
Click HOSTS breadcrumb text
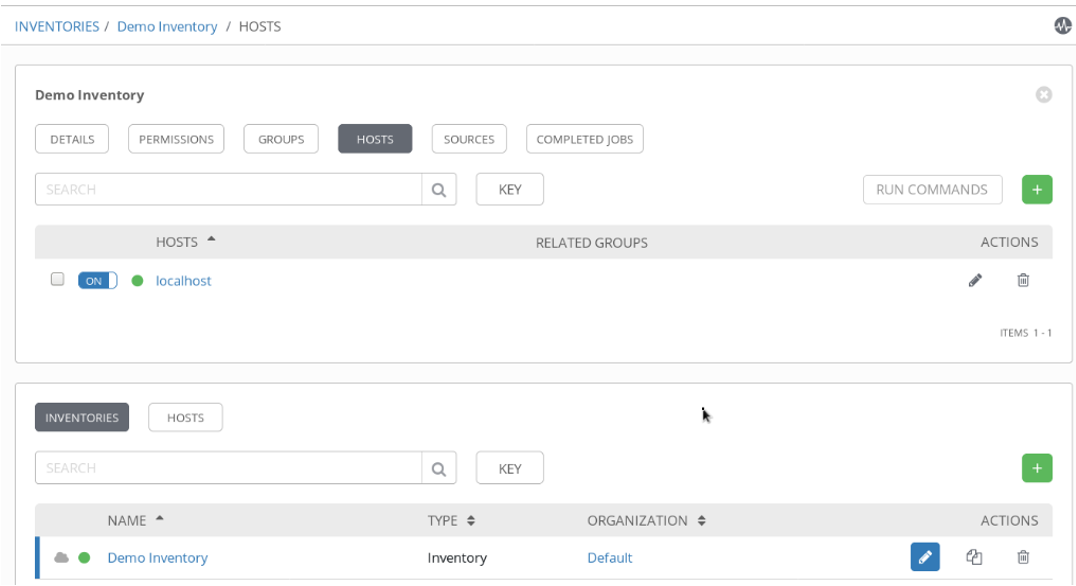260,26
